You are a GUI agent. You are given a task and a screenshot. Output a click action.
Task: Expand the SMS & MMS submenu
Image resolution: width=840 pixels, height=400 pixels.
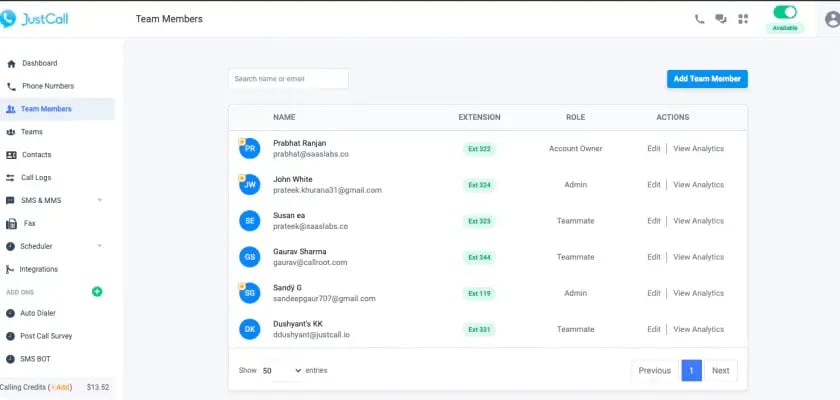tap(99, 200)
